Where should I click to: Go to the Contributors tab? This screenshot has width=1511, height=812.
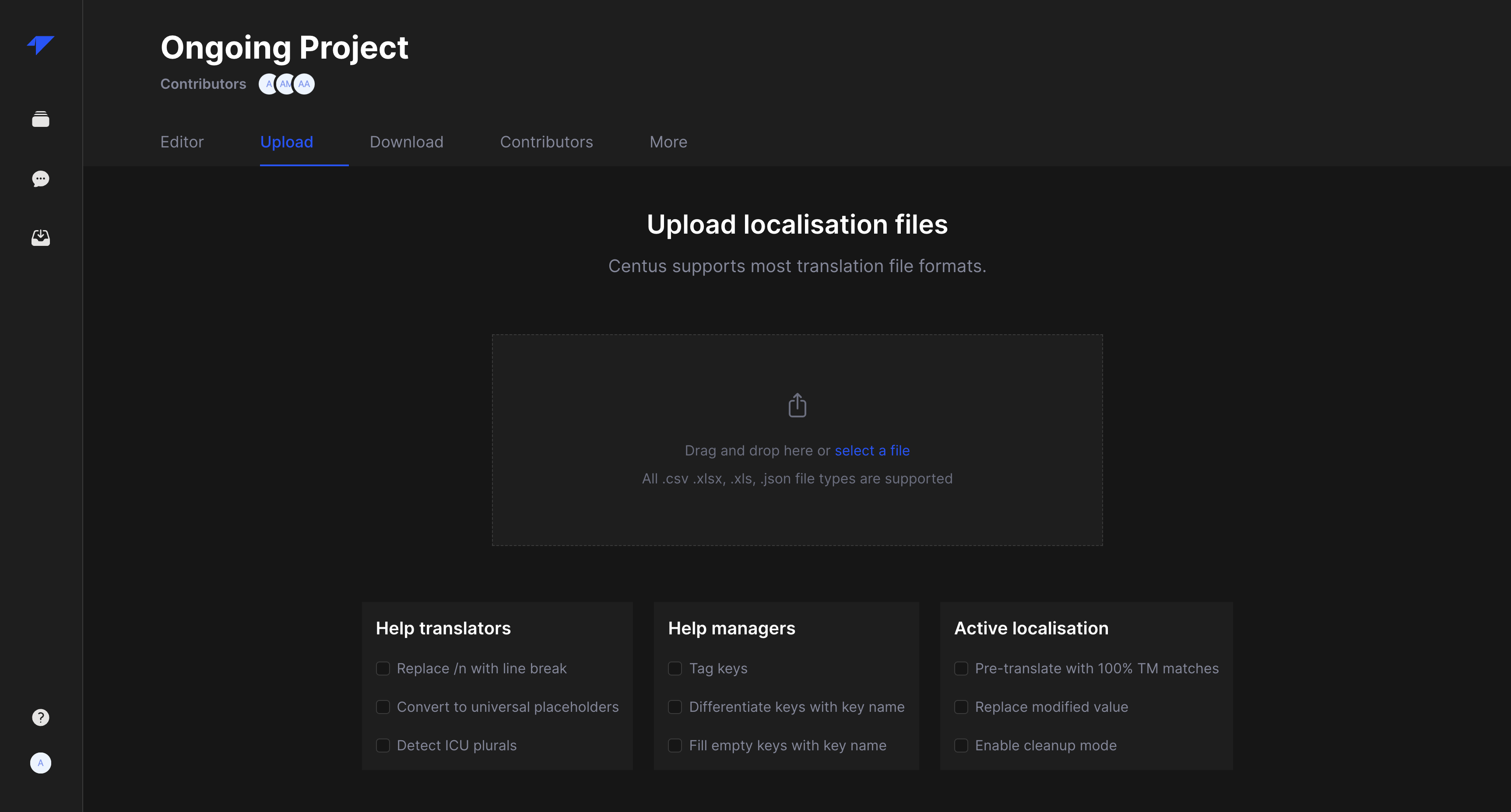click(546, 142)
